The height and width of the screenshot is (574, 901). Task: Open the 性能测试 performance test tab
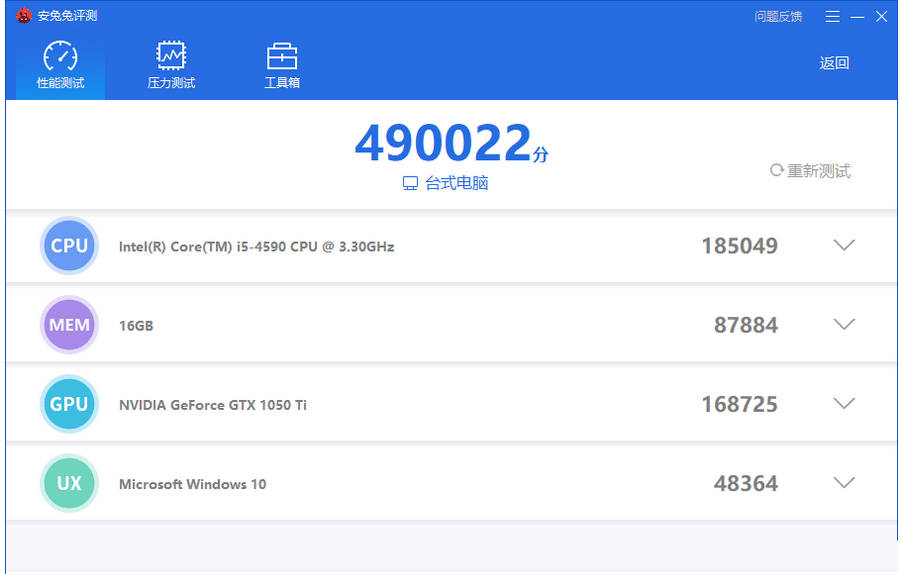[60, 66]
